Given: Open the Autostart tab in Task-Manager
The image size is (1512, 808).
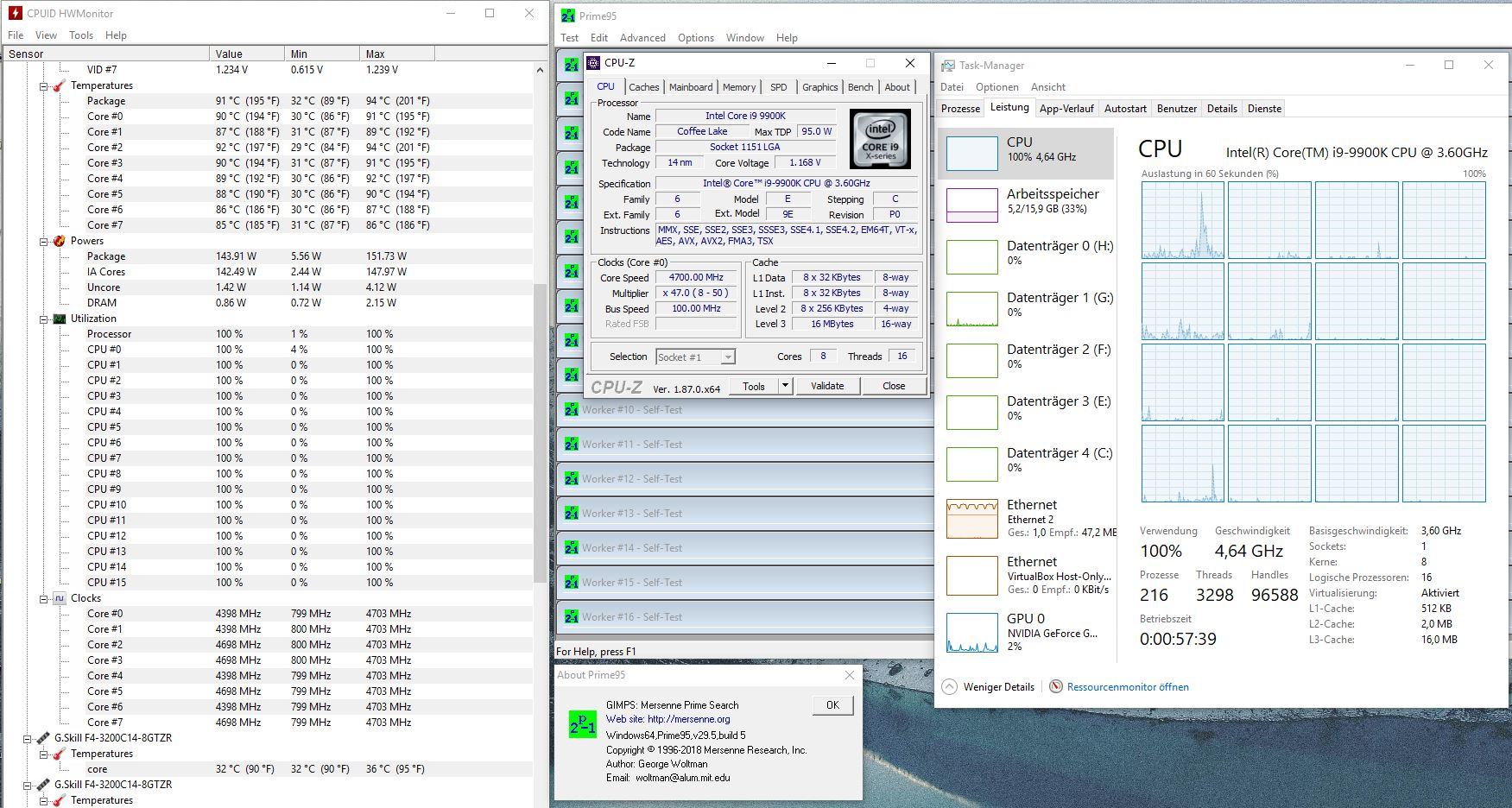Looking at the screenshot, I should click(1125, 109).
